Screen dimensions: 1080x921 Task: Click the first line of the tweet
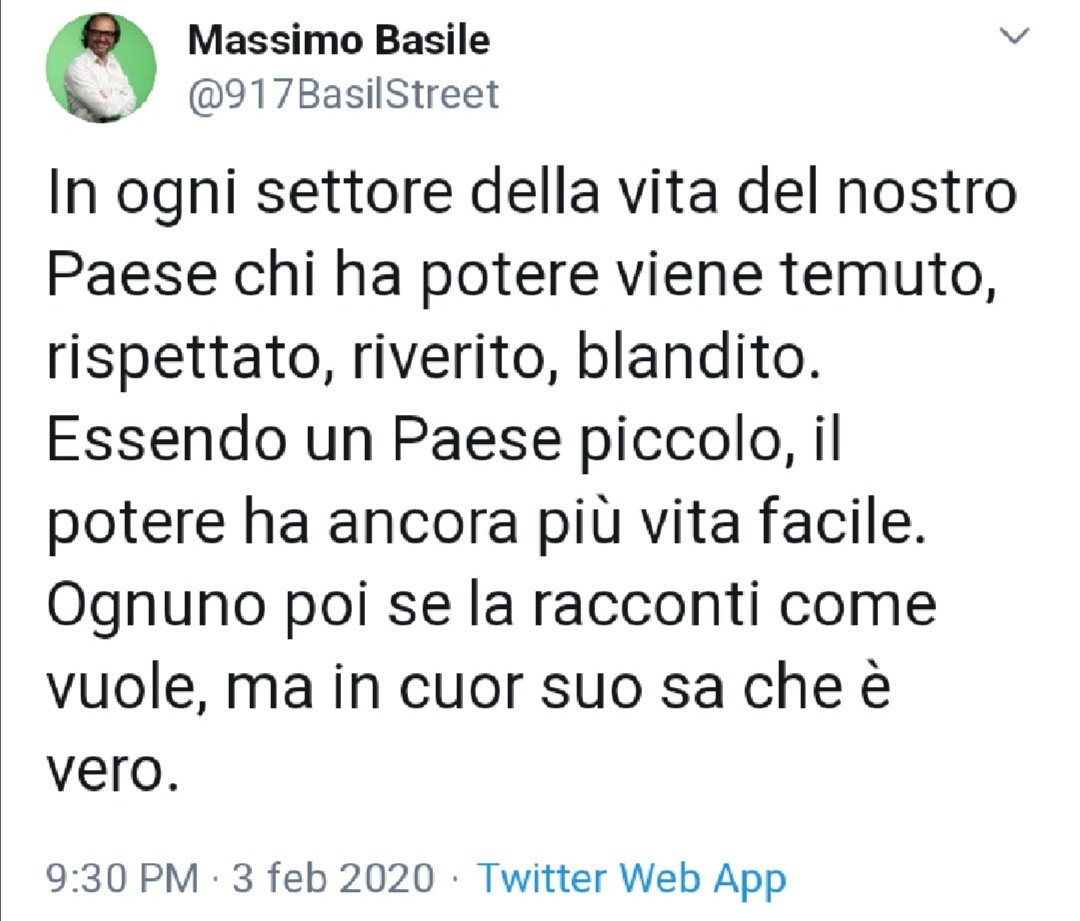(530, 190)
